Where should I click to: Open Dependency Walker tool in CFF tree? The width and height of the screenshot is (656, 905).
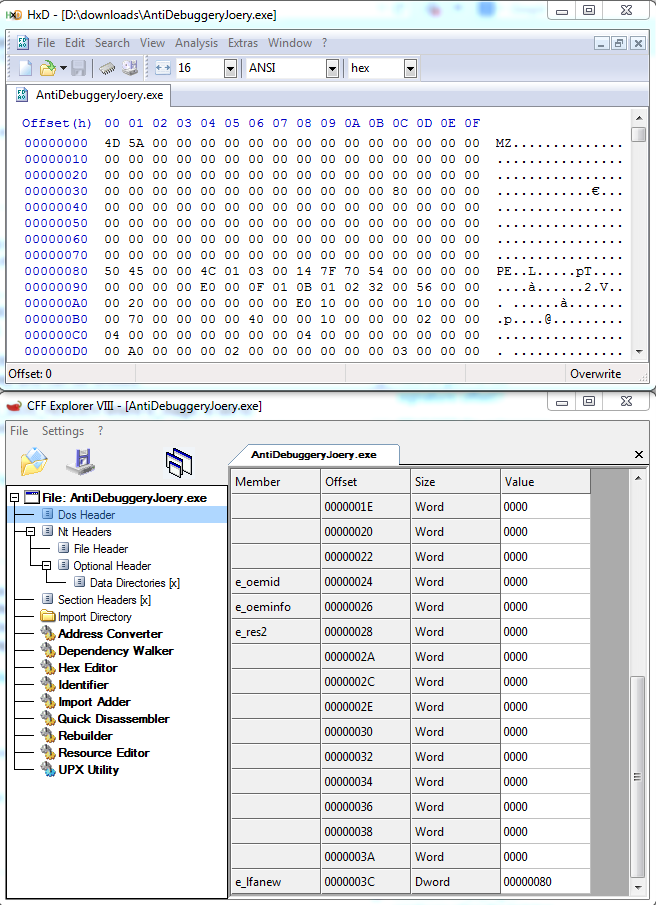point(115,650)
